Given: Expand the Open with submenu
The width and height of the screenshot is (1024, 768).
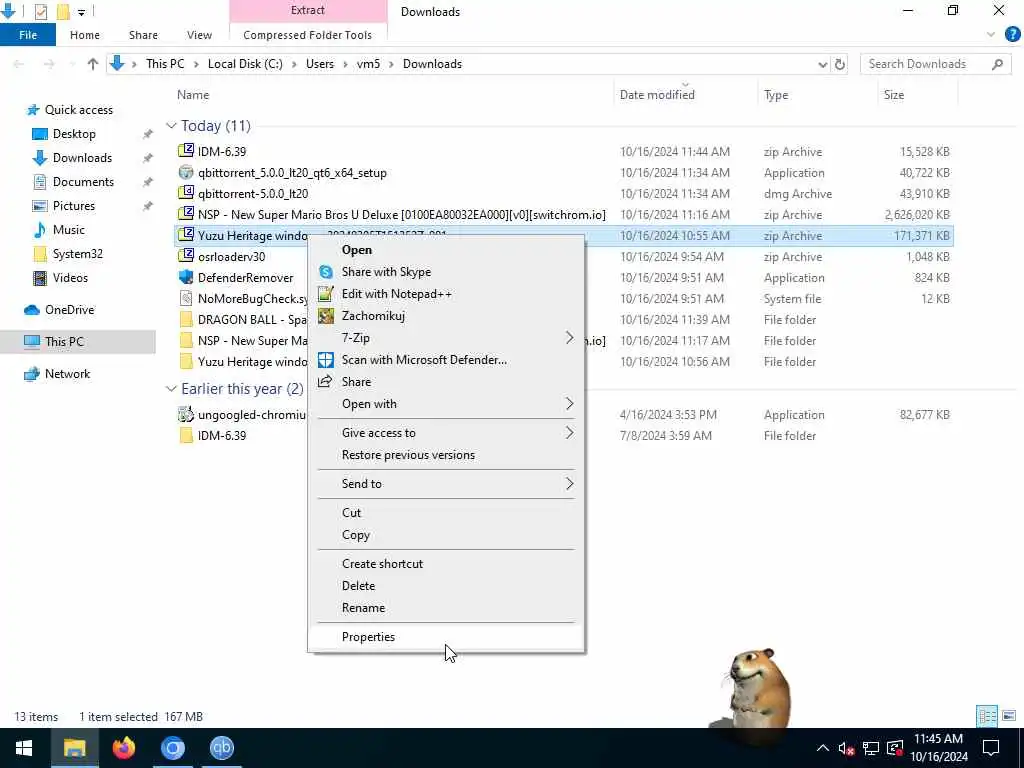Looking at the screenshot, I should [x=446, y=404].
